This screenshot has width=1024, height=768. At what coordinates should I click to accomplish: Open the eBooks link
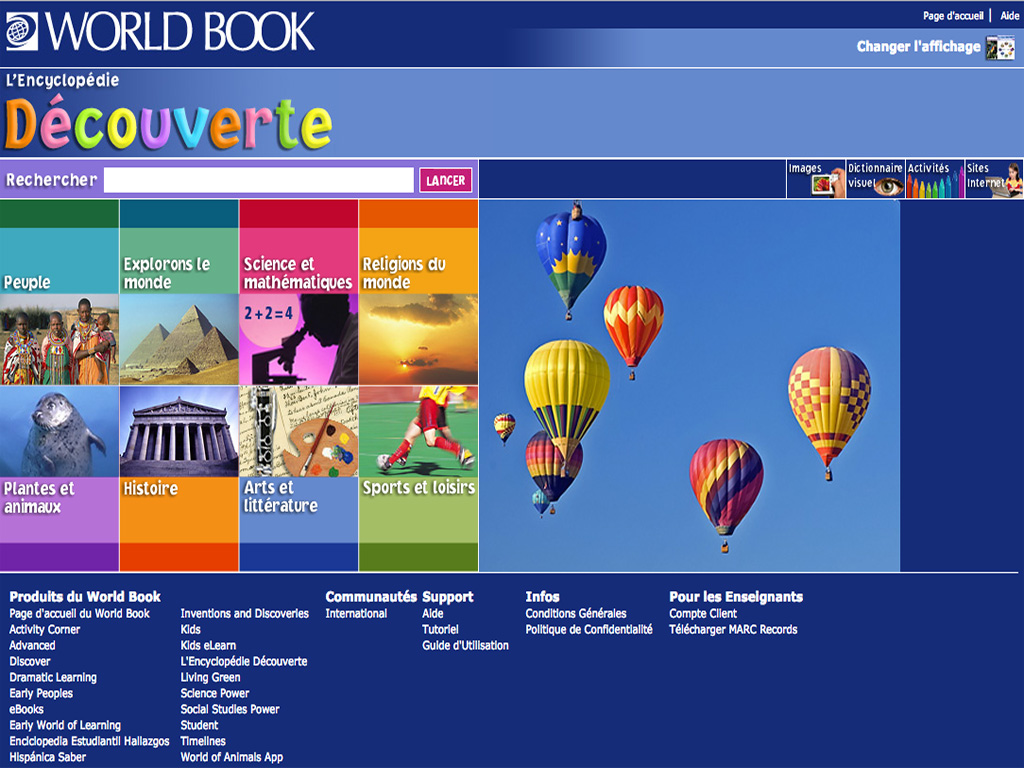pos(26,709)
